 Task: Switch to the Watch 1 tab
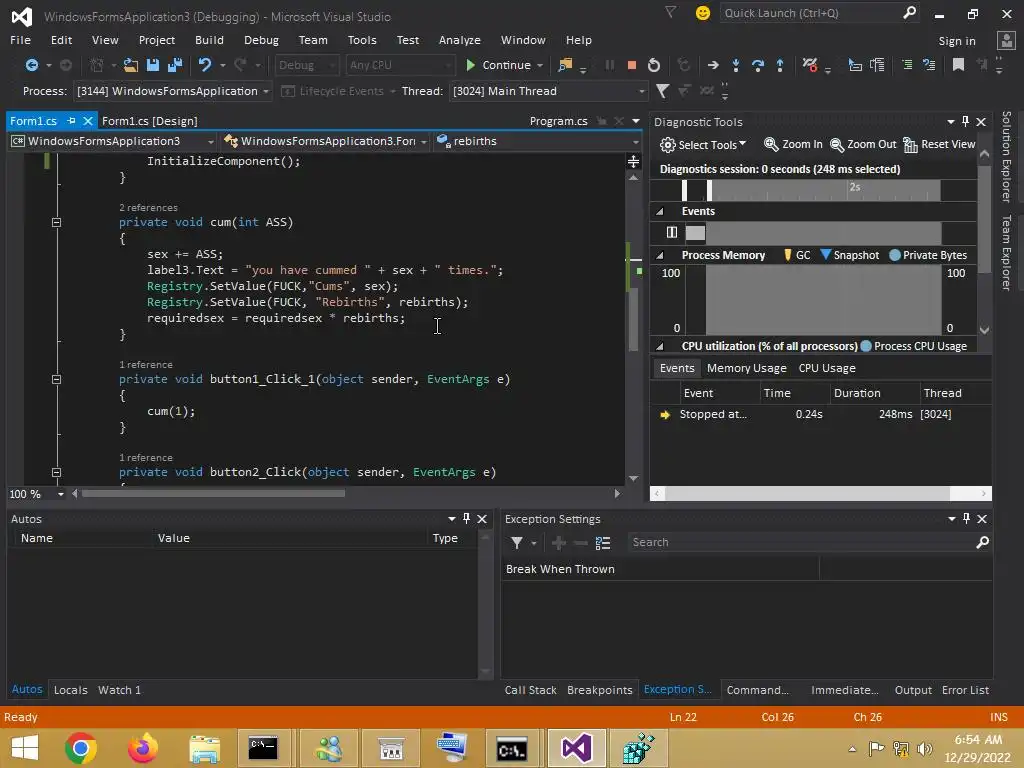[x=119, y=690]
